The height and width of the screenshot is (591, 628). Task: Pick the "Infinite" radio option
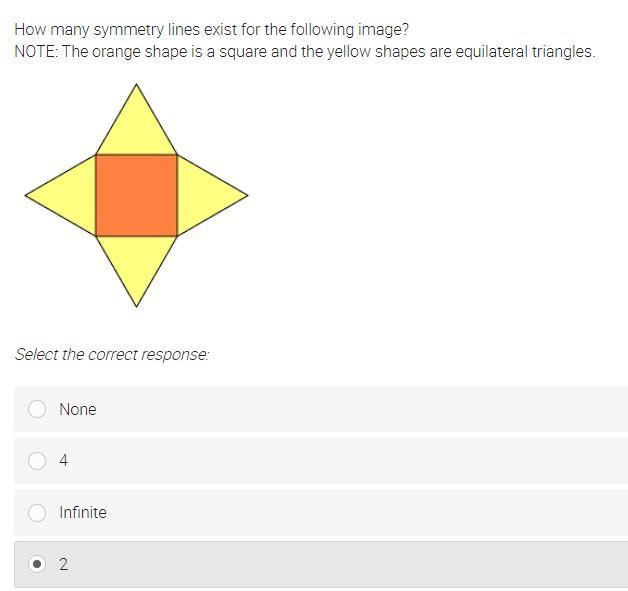pos(37,513)
